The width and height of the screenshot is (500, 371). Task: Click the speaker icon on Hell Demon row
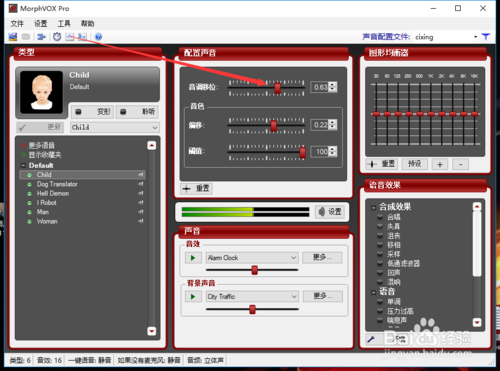click(x=141, y=193)
